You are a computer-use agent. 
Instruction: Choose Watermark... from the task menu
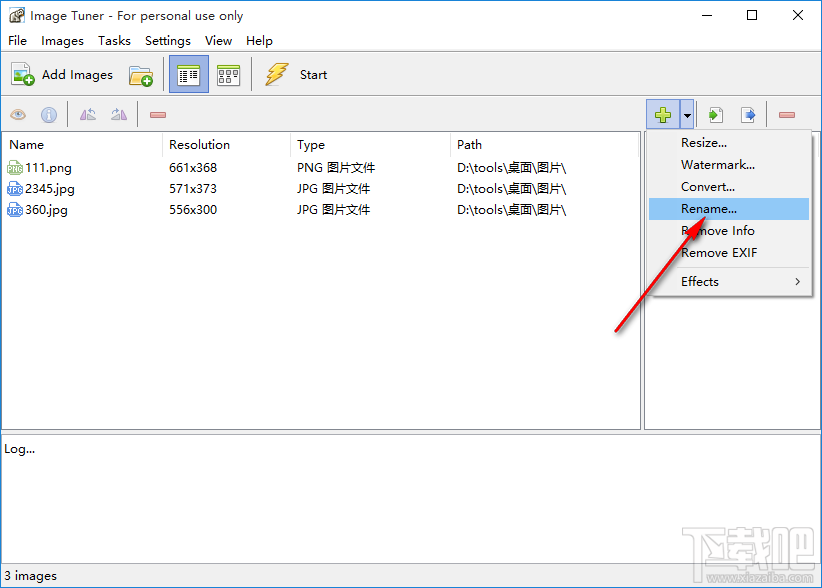[729, 165]
